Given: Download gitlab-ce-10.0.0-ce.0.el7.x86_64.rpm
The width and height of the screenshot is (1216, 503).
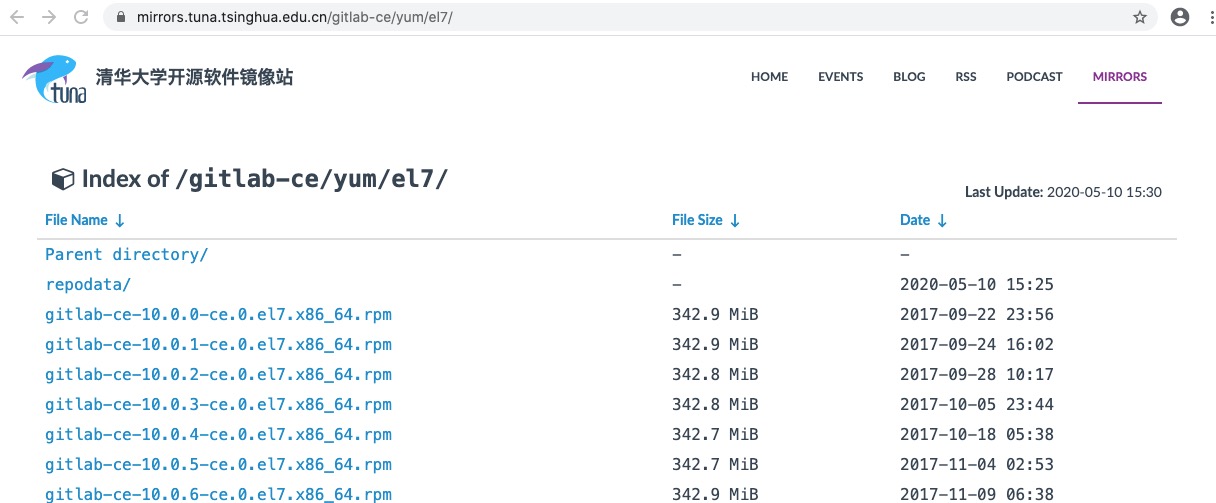Looking at the screenshot, I should tap(218, 315).
